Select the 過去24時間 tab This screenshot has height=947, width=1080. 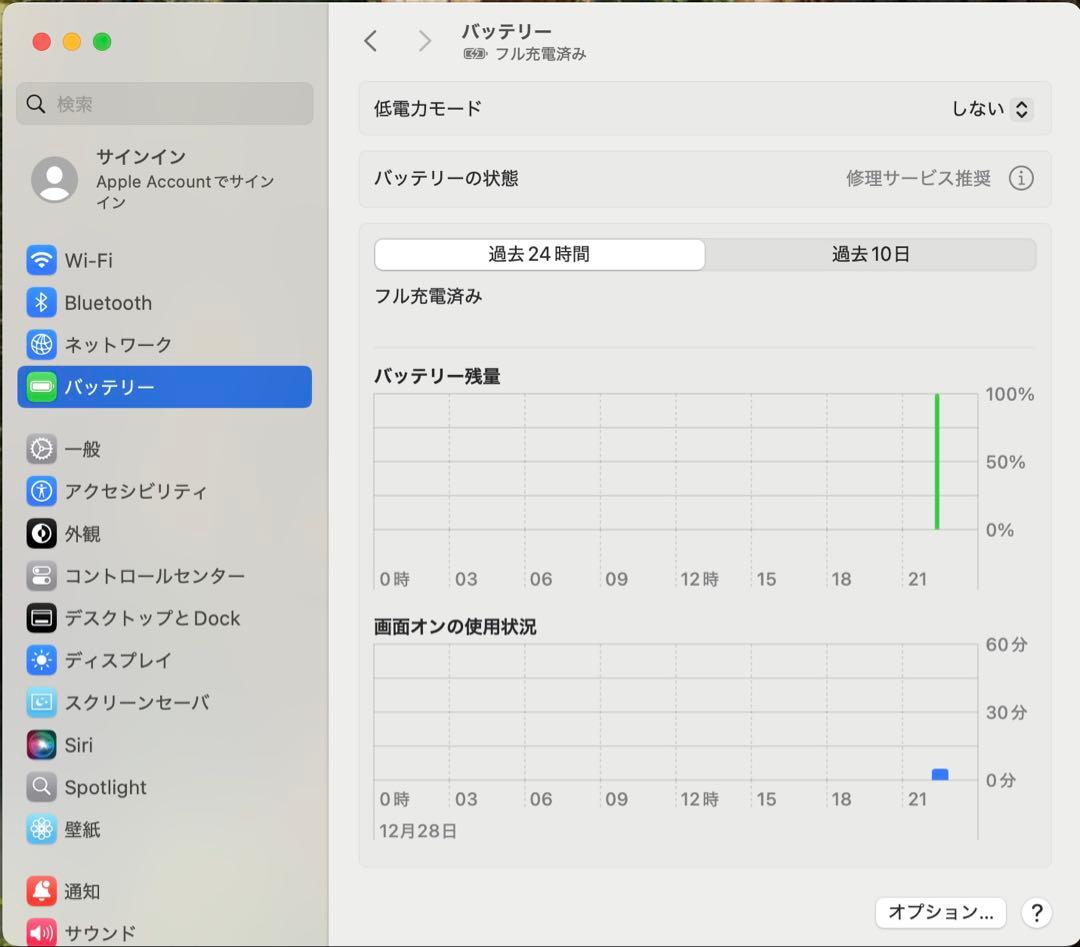point(540,254)
